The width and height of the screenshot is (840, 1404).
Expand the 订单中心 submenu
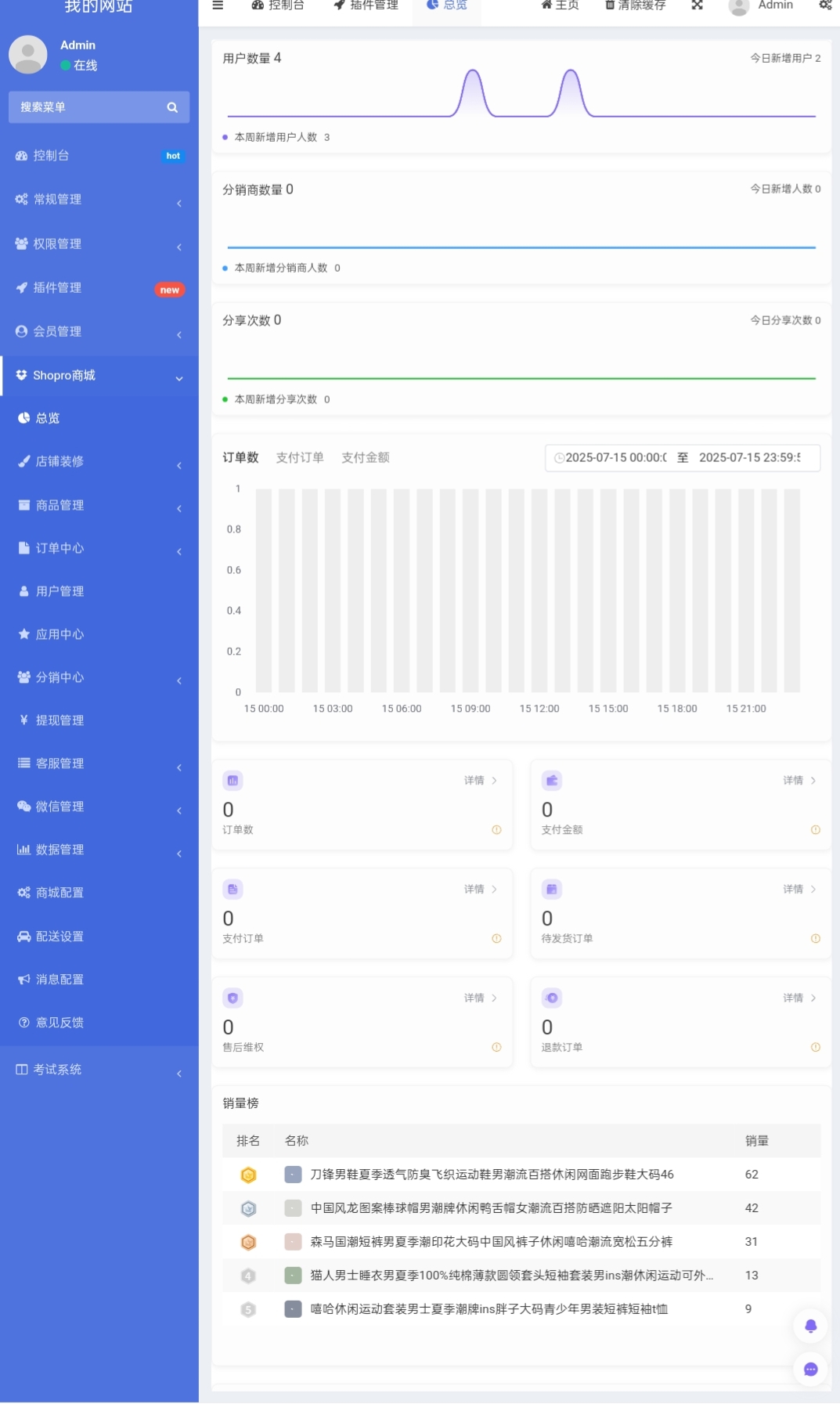[x=99, y=548]
